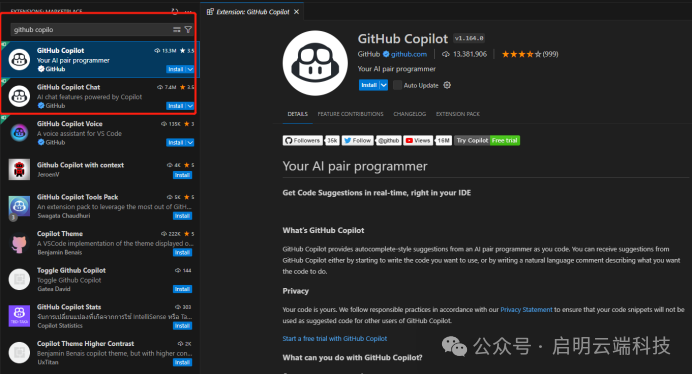The width and height of the screenshot is (693, 374).
Task: Click the five-star rating in extension header
Action: point(521,54)
